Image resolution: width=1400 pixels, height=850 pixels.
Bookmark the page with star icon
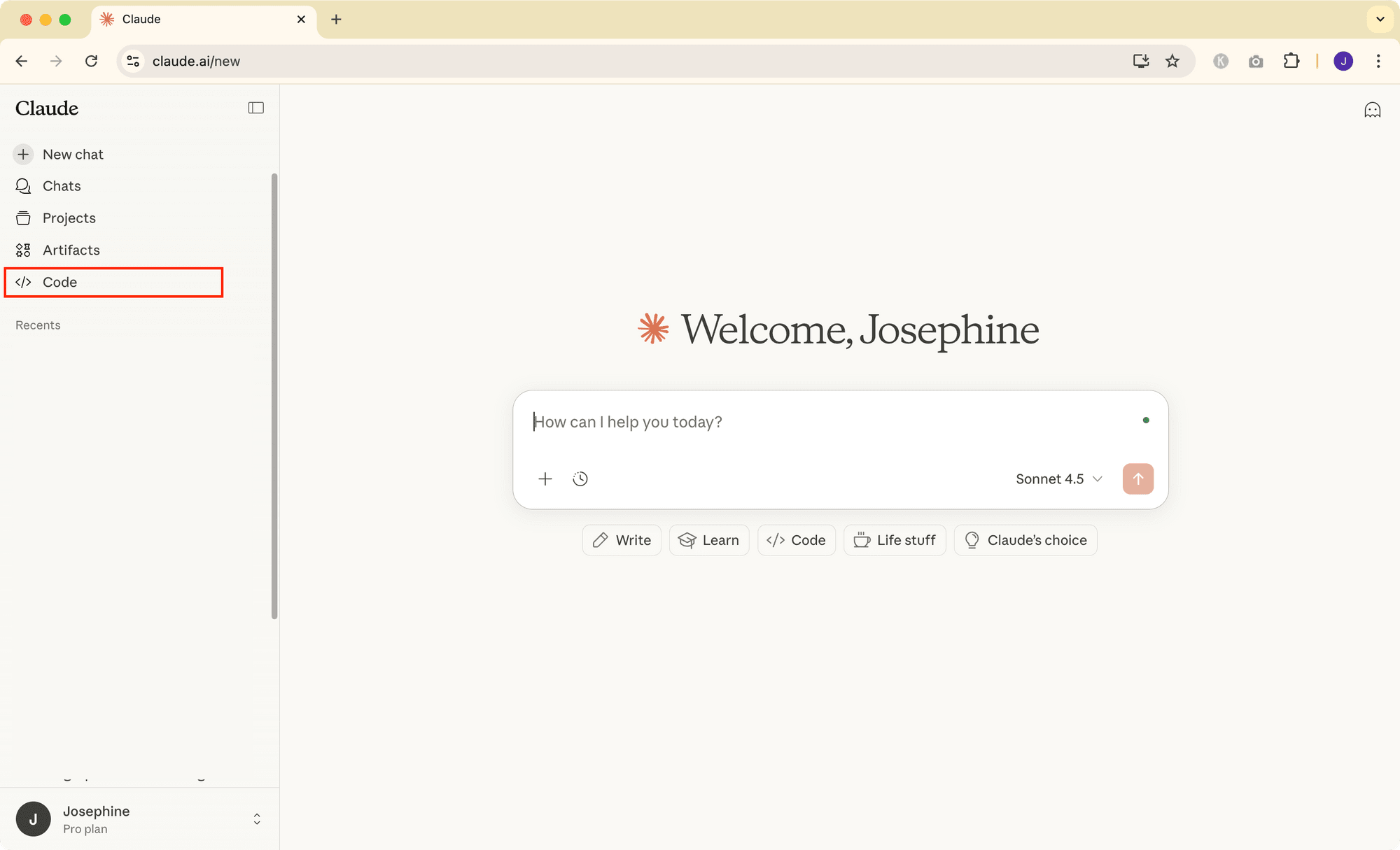click(1172, 61)
